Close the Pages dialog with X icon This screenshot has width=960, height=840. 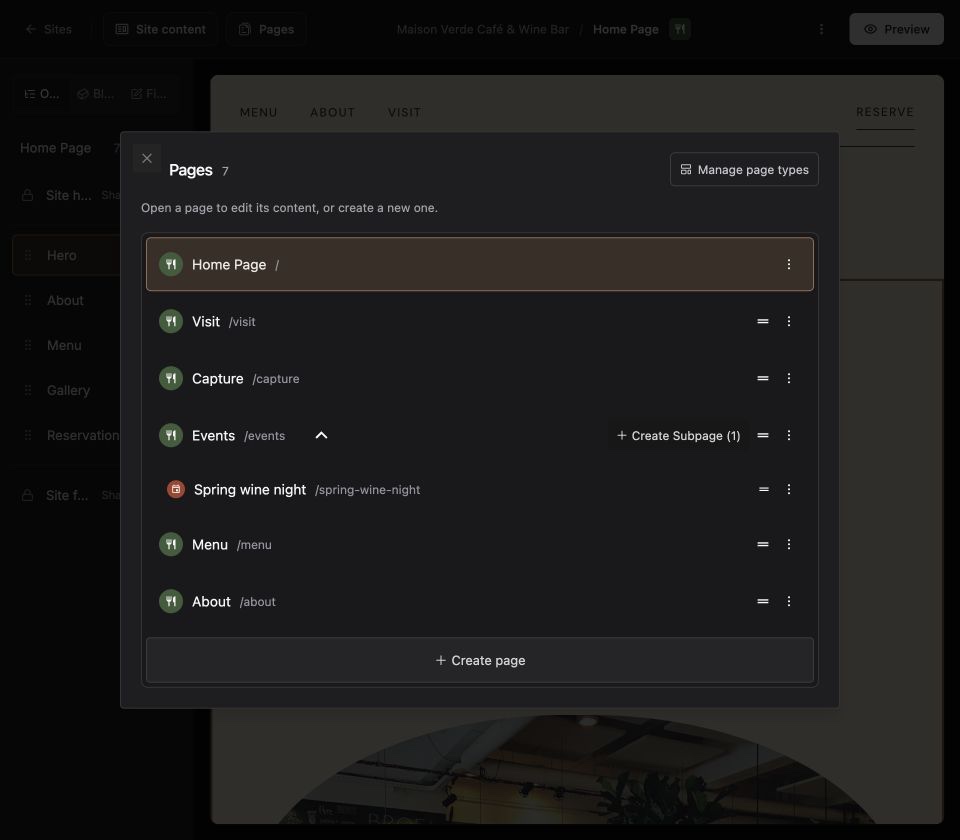(147, 159)
